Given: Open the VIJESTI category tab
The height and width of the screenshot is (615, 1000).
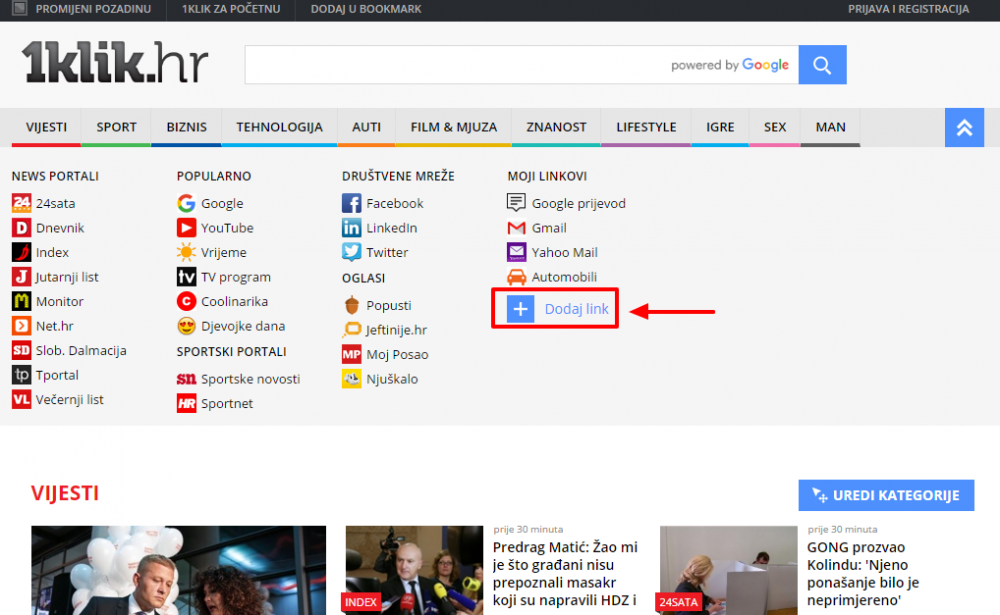Looking at the screenshot, I should (x=46, y=128).
